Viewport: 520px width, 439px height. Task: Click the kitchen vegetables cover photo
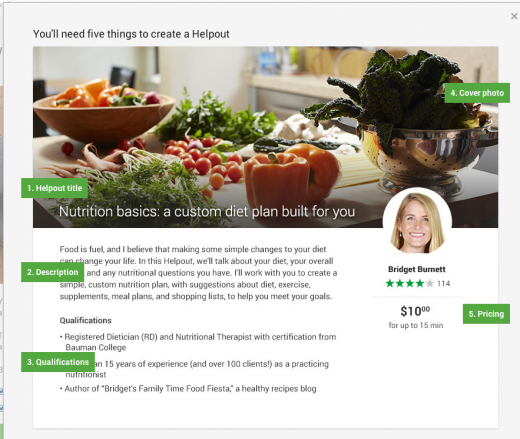coord(265,137)
